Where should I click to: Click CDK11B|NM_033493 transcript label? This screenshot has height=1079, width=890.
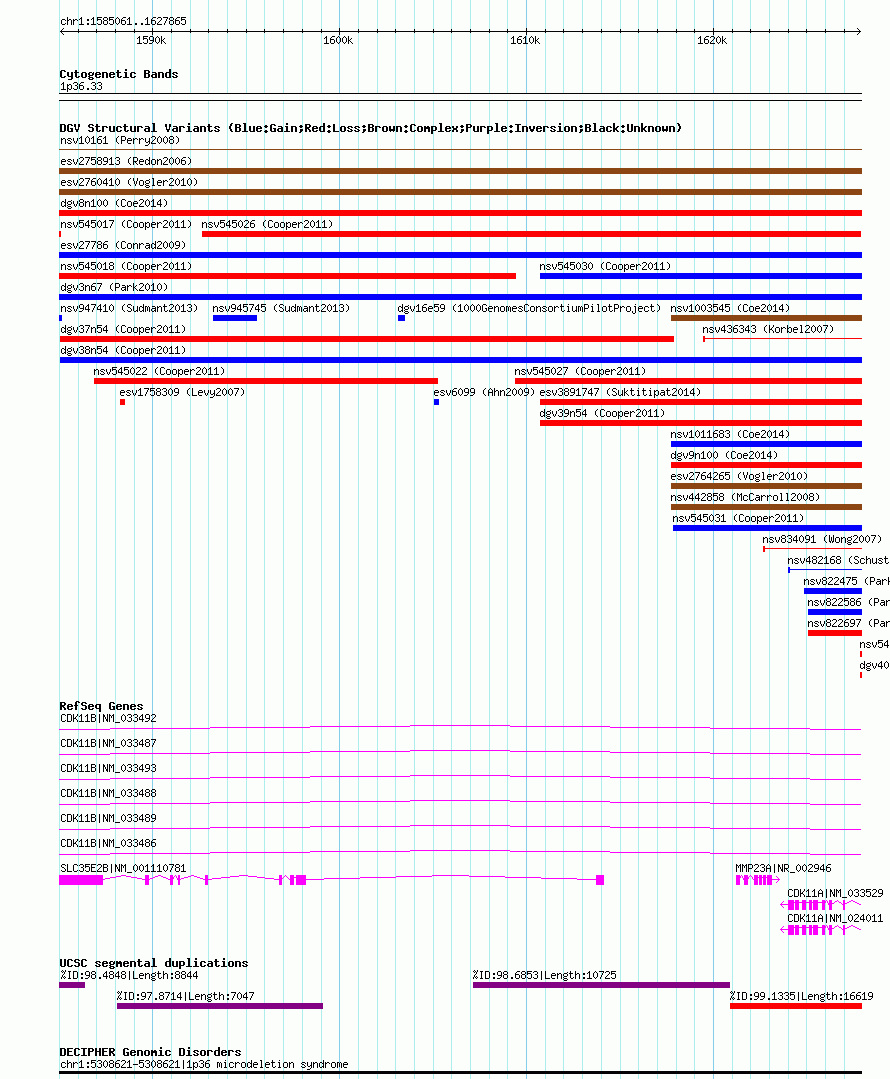108,768
